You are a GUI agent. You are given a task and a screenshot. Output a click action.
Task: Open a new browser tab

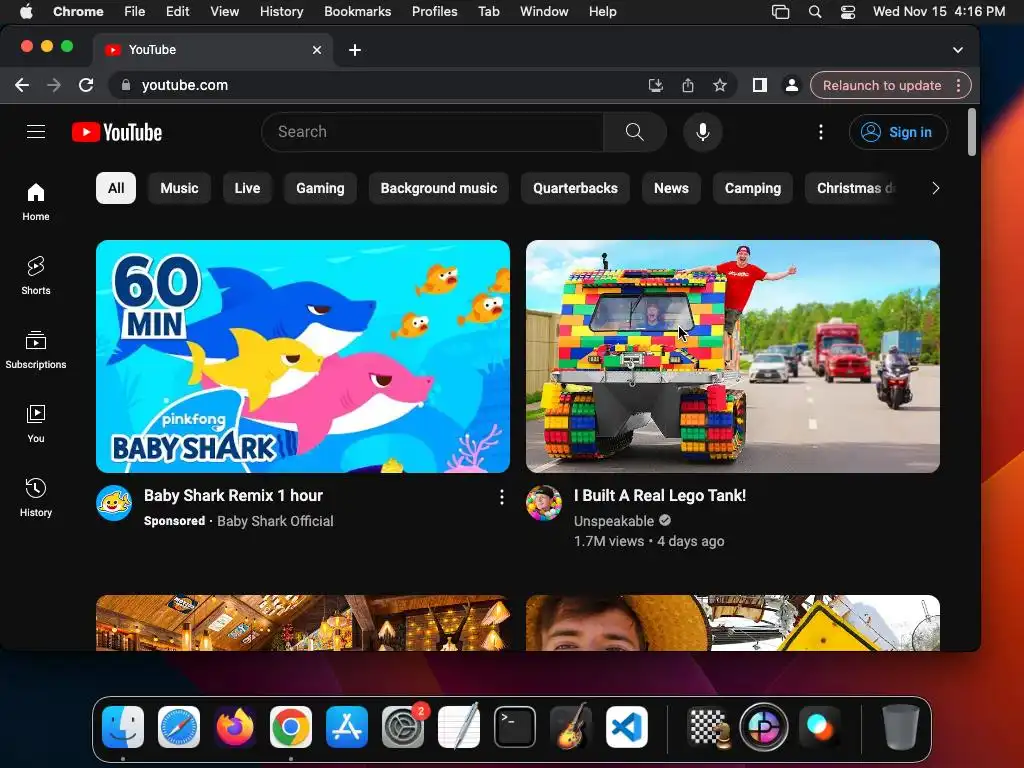[x=355, y=50]
